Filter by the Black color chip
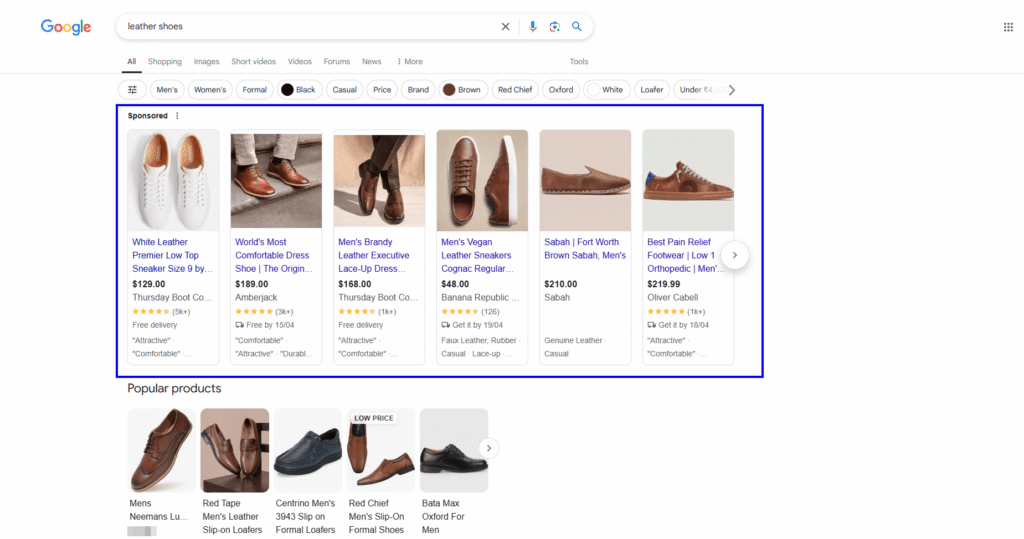 [299, 90]
